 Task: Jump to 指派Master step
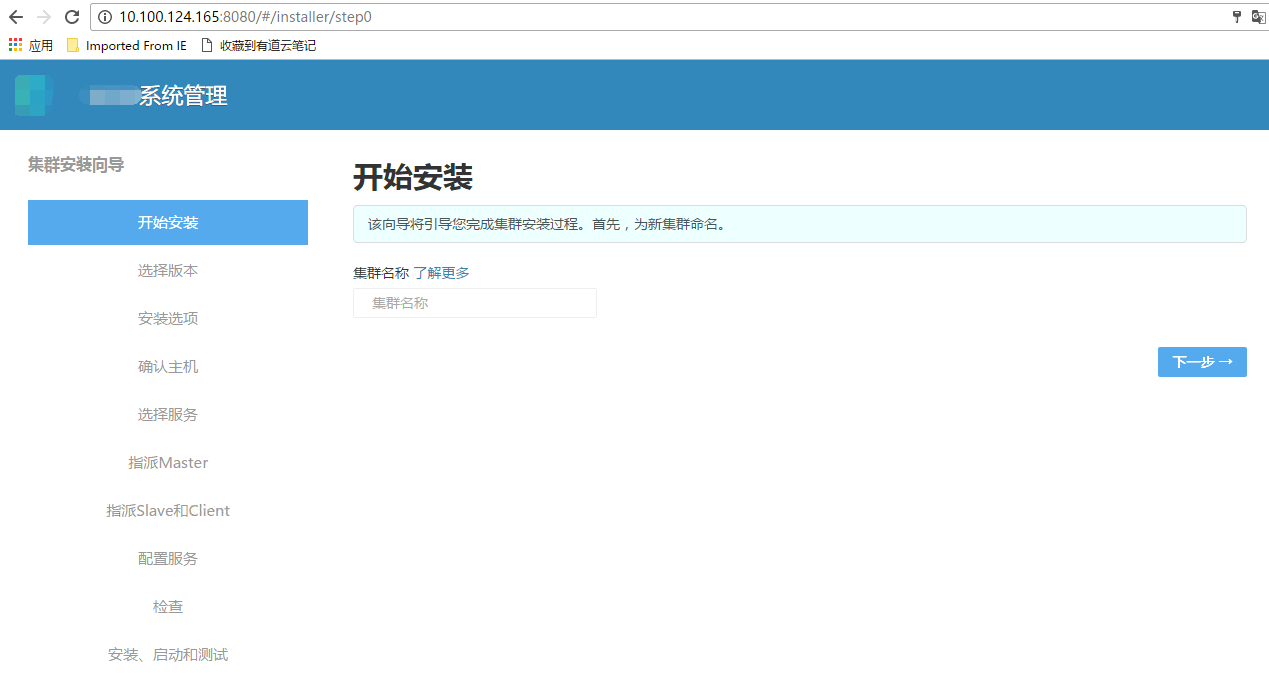pos(168,463)
